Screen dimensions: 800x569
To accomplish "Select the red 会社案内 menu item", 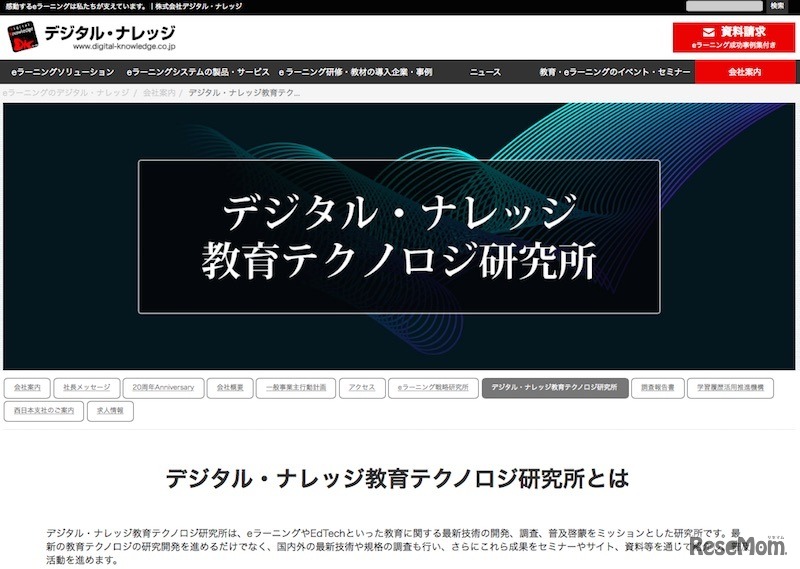I will pos(745,72).
